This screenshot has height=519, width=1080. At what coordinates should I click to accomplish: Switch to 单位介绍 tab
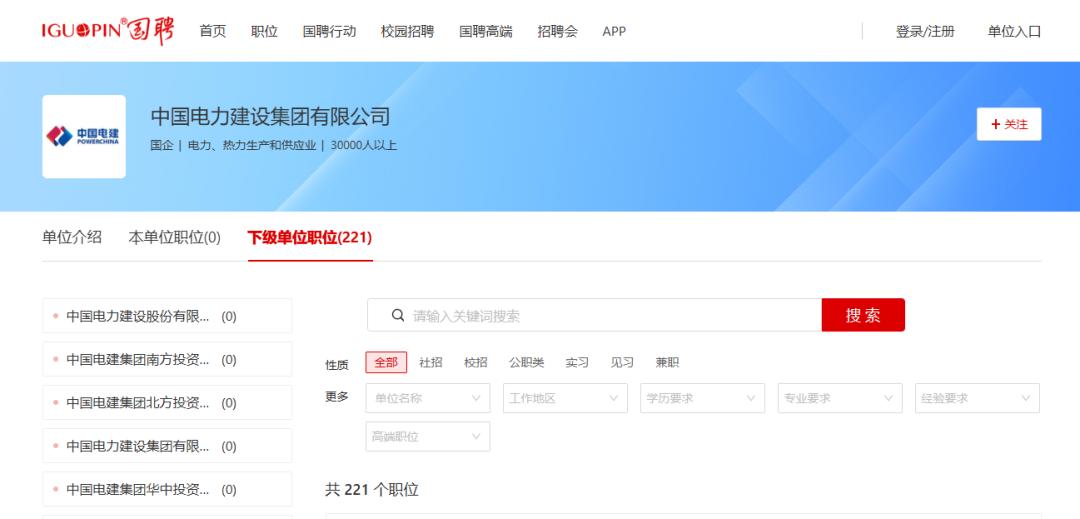point(72,237)
